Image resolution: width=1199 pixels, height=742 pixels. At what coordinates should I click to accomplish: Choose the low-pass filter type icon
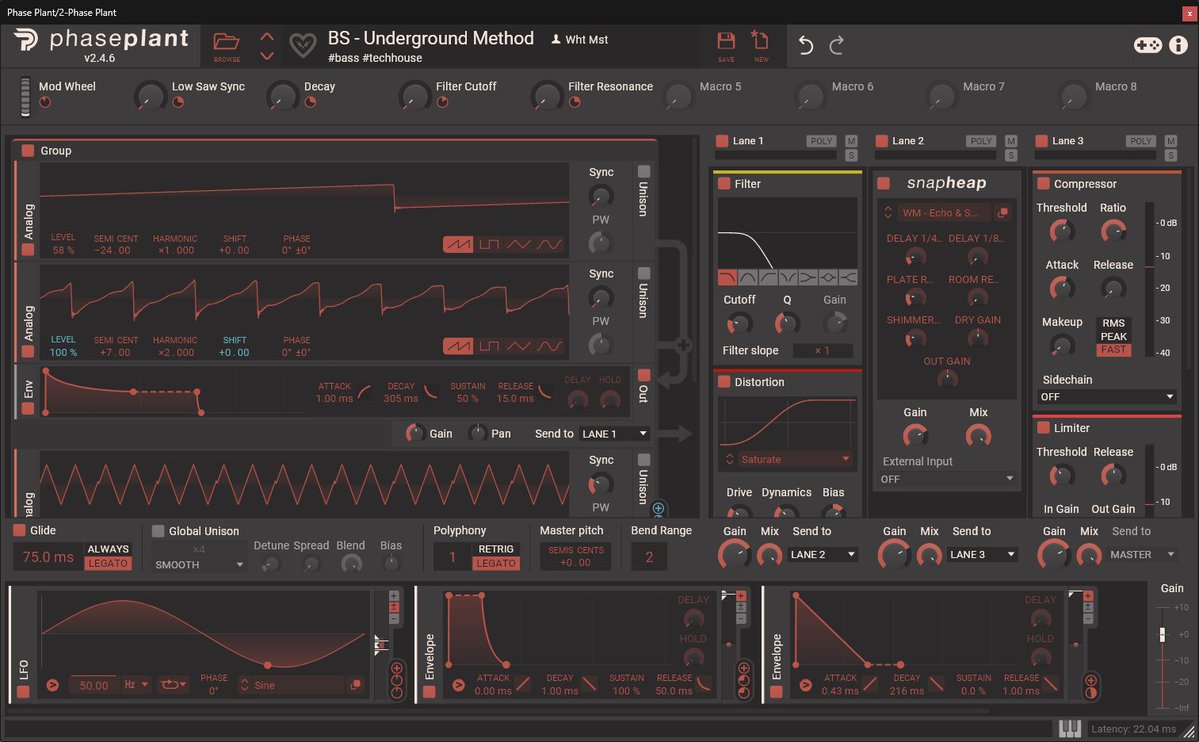pos(727,278)
